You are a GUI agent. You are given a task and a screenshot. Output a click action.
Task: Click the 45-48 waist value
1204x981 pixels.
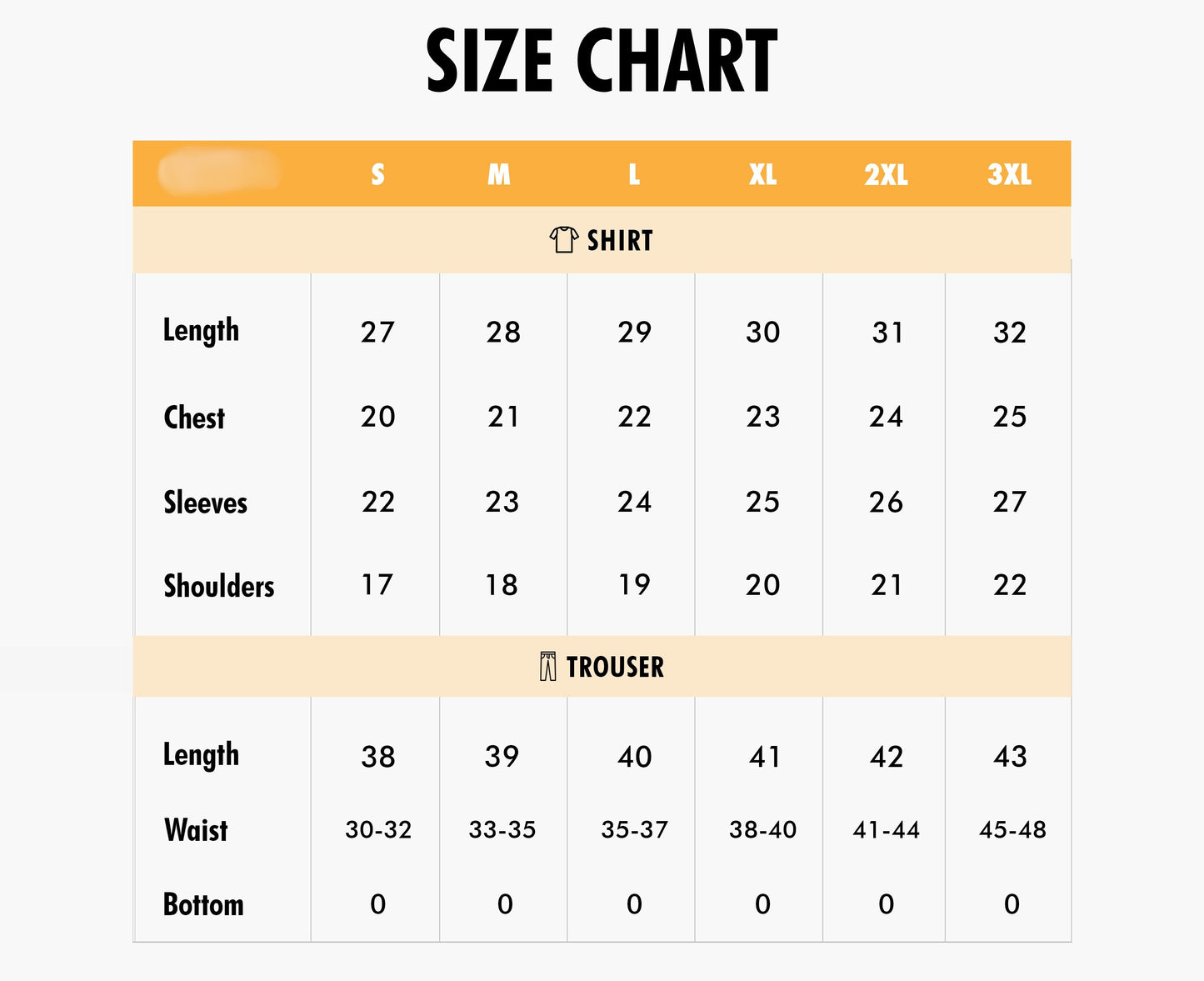coord(1012,830)
